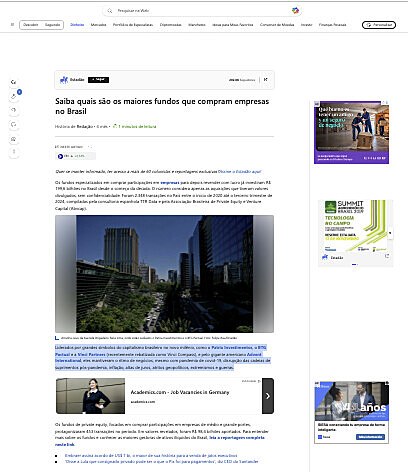Open the 'Finanças Pessoais' tab
Viewport: 408px width, 472px height.
pyautogui.click(x=332, y=25)
